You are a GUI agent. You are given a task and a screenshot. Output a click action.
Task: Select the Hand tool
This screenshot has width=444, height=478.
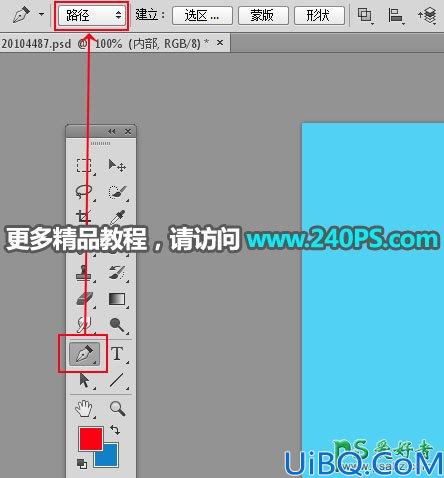tap(84, 409)
